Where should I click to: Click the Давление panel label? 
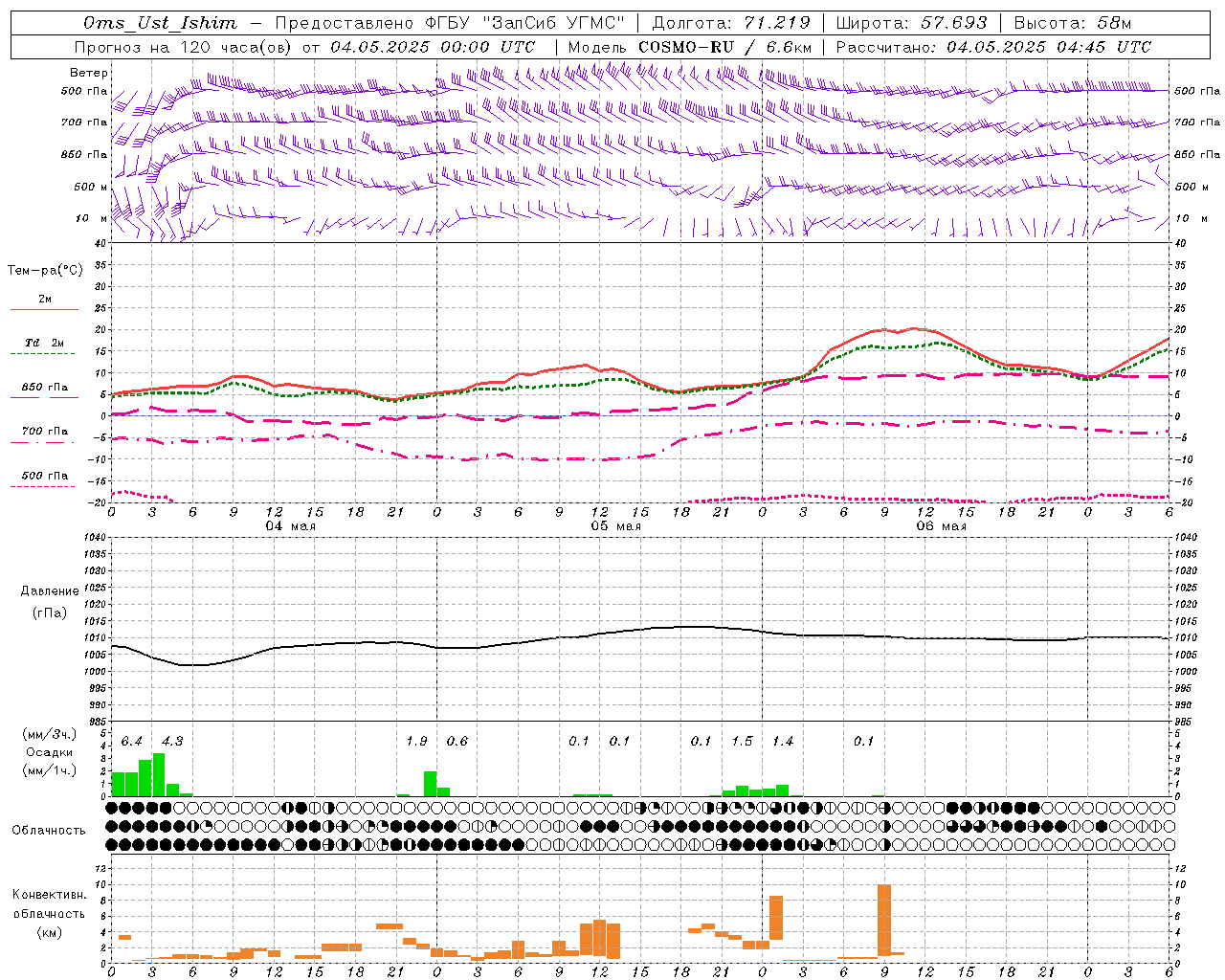[x=50, y=591]
